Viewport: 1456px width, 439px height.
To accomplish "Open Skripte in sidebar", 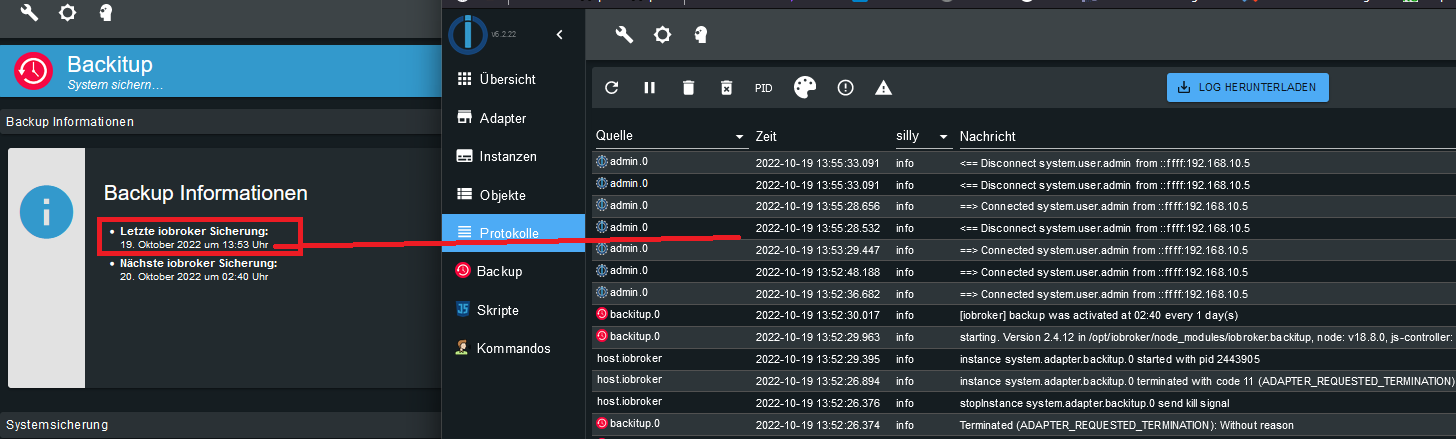I will (x=513, y=310).
